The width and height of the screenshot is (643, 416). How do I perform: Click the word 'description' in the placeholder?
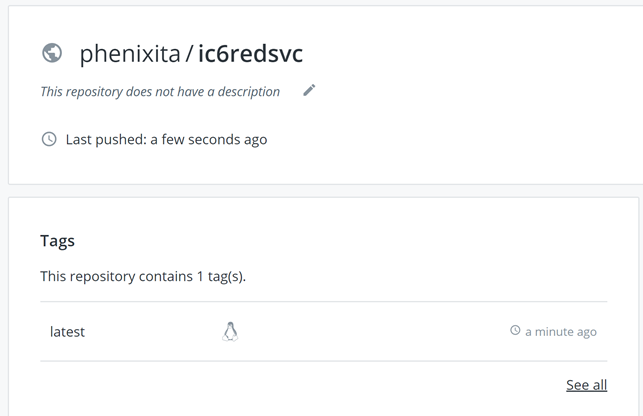[245, 91]
